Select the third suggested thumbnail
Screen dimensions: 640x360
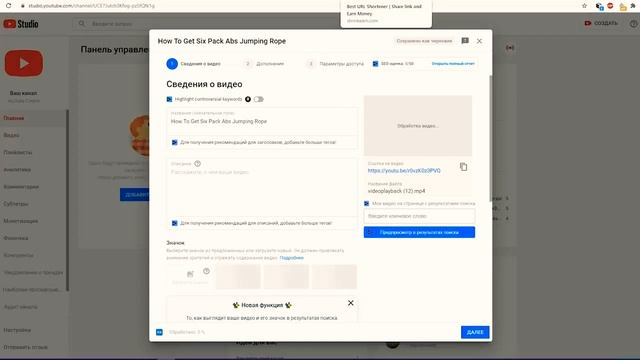tap(334, 277)
